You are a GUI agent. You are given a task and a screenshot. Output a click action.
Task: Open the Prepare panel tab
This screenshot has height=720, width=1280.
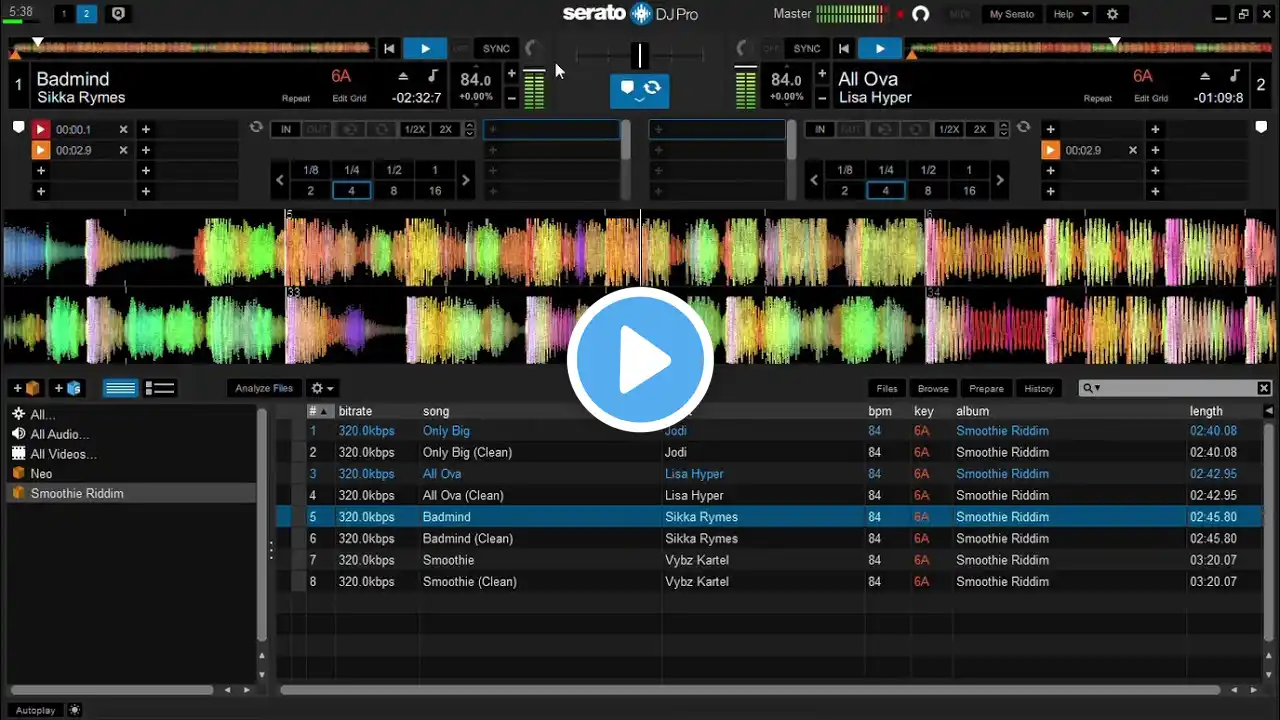point(986,388)
